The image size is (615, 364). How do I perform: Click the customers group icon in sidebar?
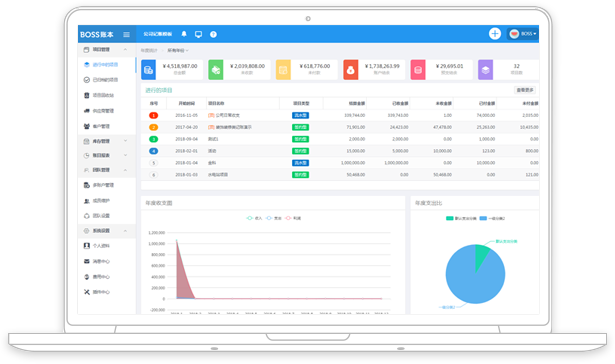tap(87, 126)
